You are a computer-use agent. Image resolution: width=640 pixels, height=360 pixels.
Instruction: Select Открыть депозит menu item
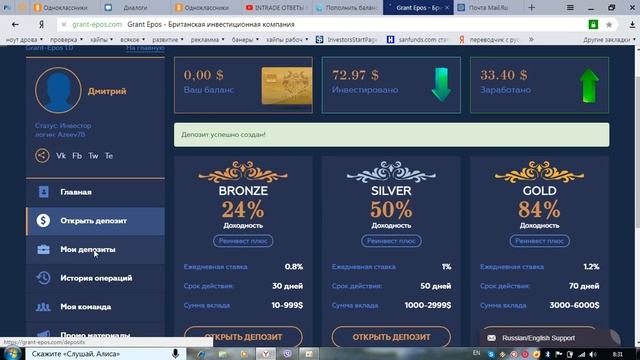96,221
